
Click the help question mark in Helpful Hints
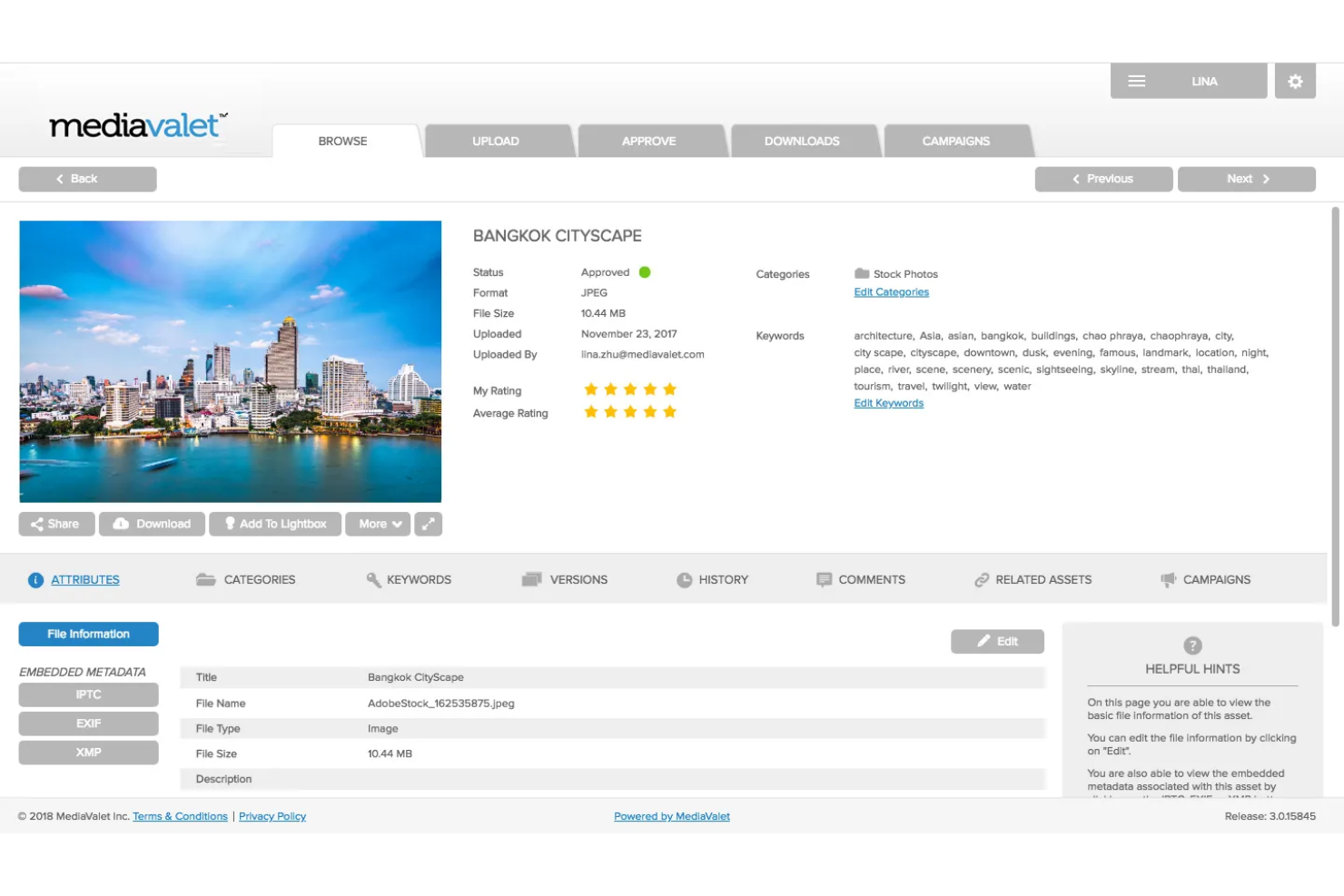click(1192, 645)
